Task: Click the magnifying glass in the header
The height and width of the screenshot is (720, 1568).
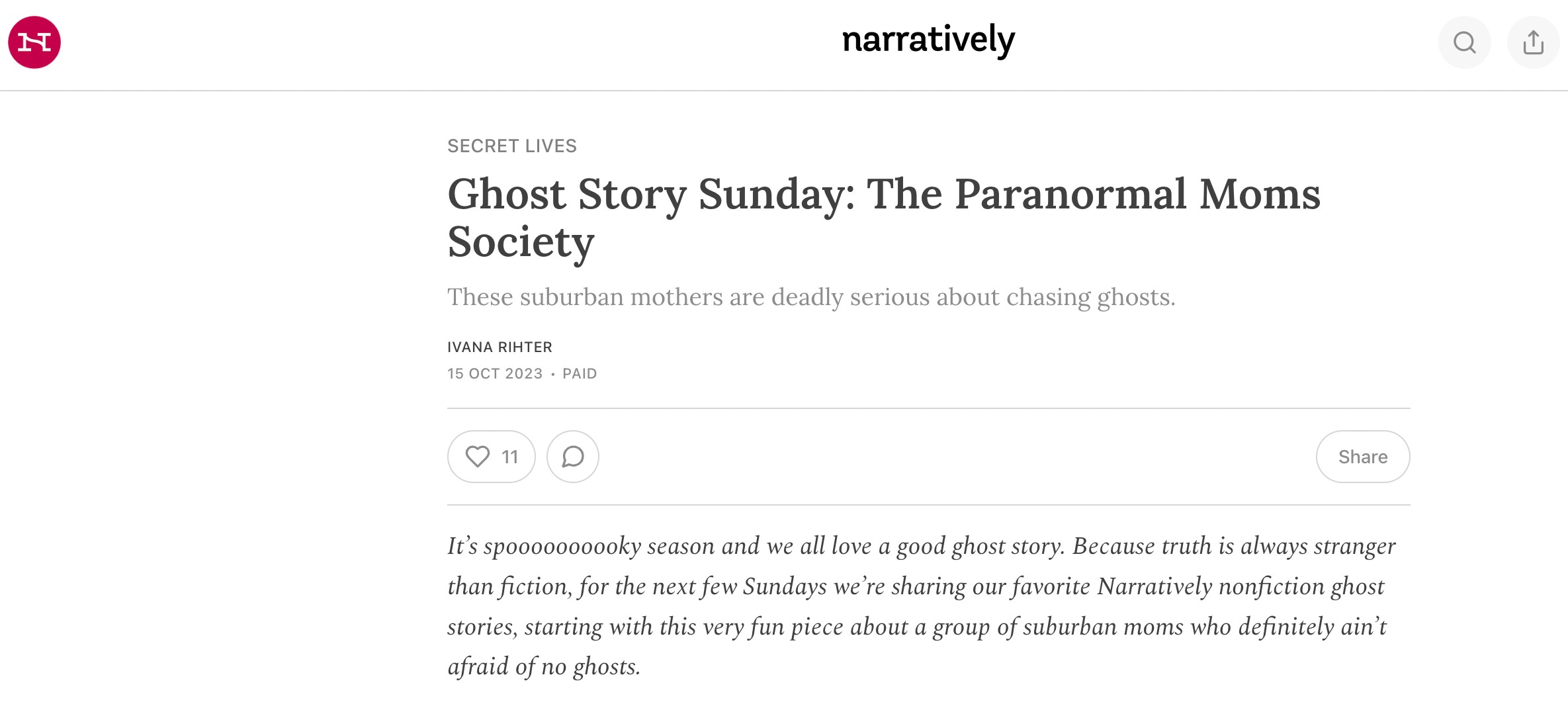Action: tap(1464, 42)
